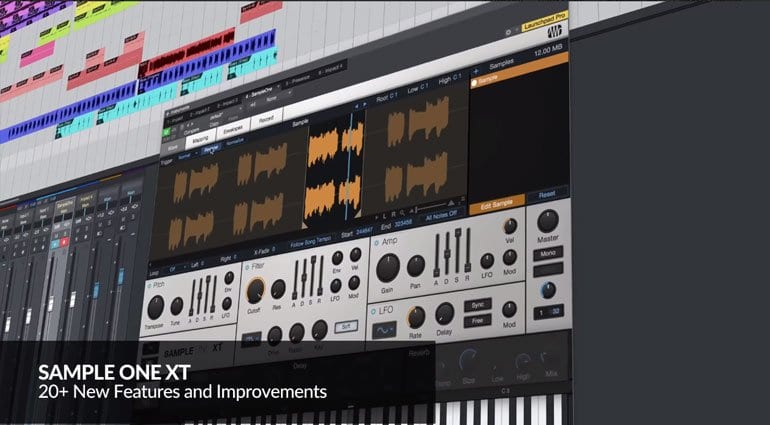Enable Follow Song Tempo
Screen dimensions: 770x425
coord(311,244)
